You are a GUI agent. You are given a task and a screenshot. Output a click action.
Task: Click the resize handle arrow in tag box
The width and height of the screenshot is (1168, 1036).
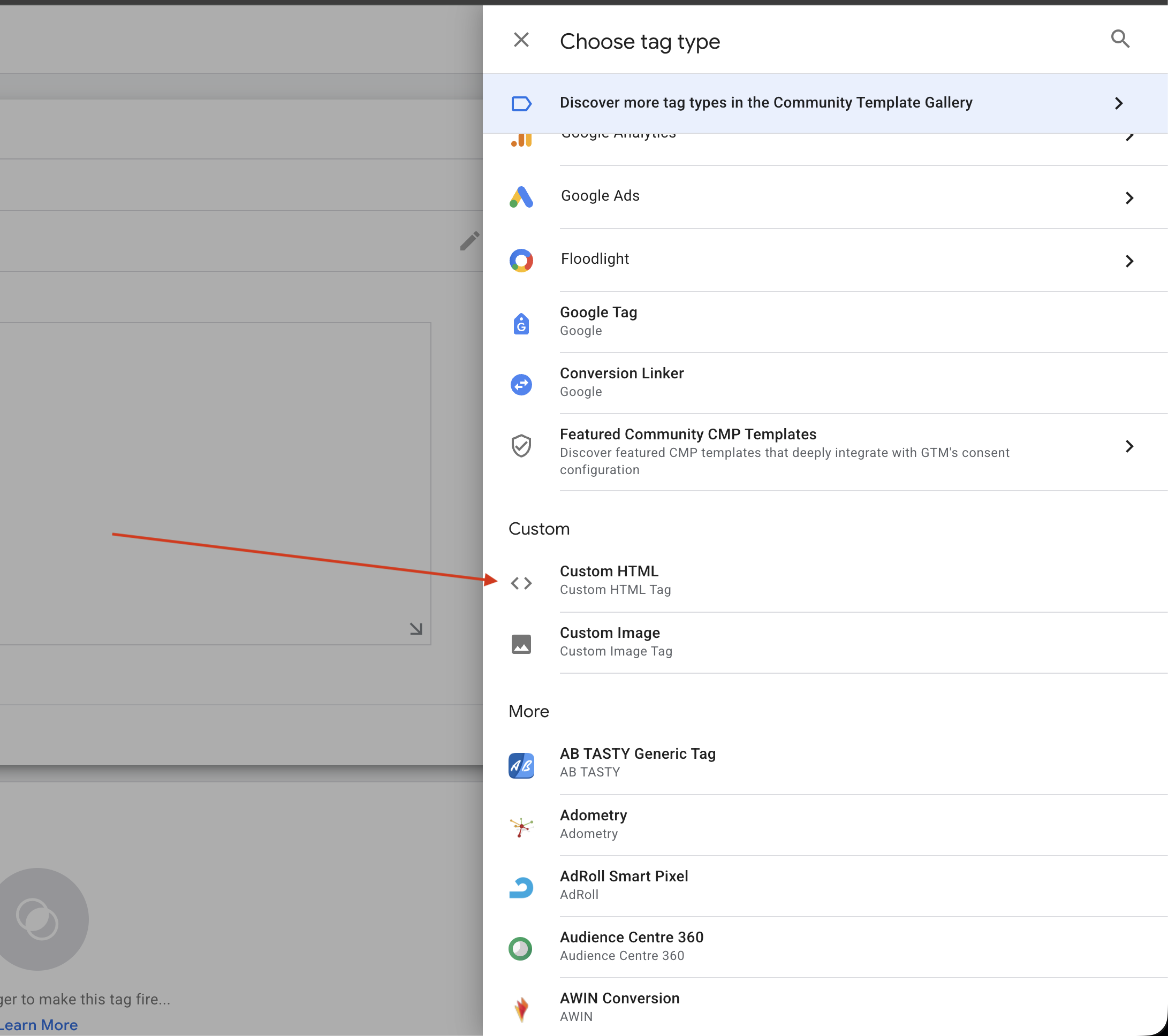click(x=416, y=629)
